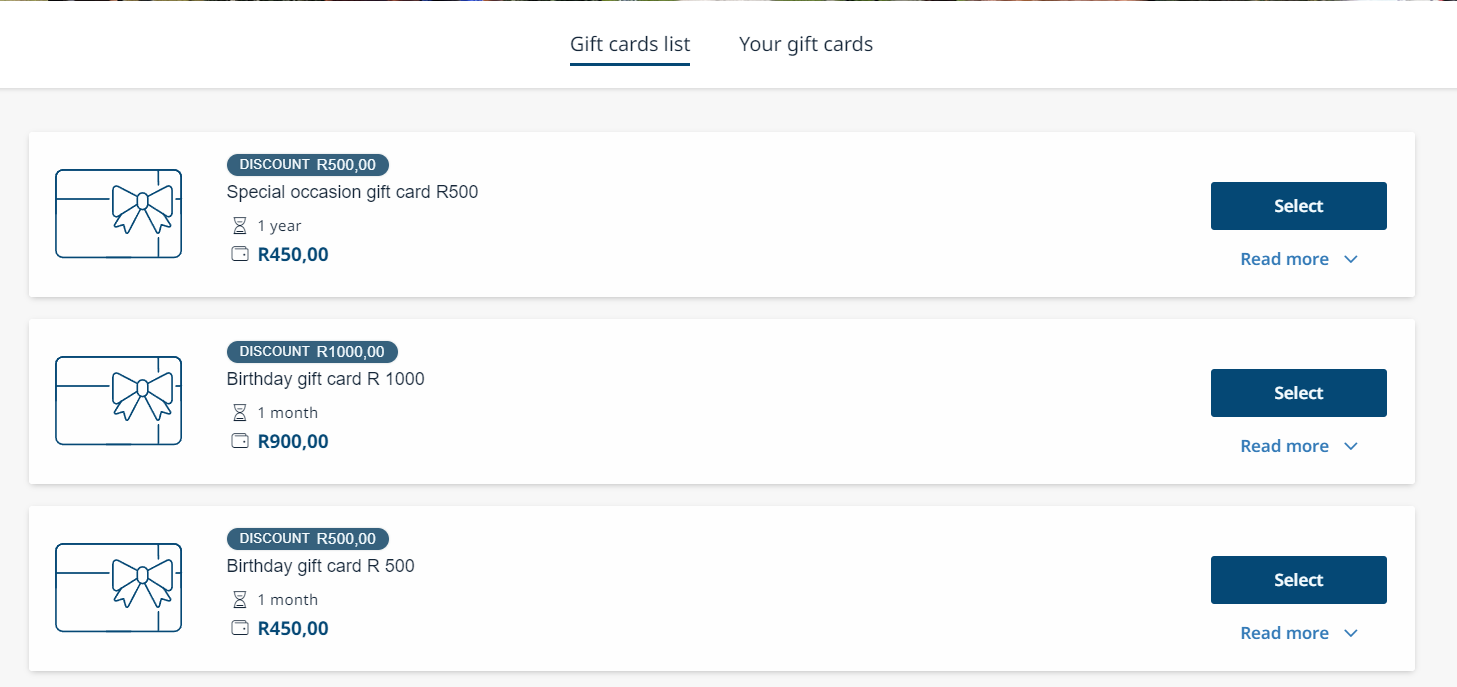Viewport: 1457px width, 687px height.
Task: Select the Special occasion gift card R500
Action: coord(1298,206)
